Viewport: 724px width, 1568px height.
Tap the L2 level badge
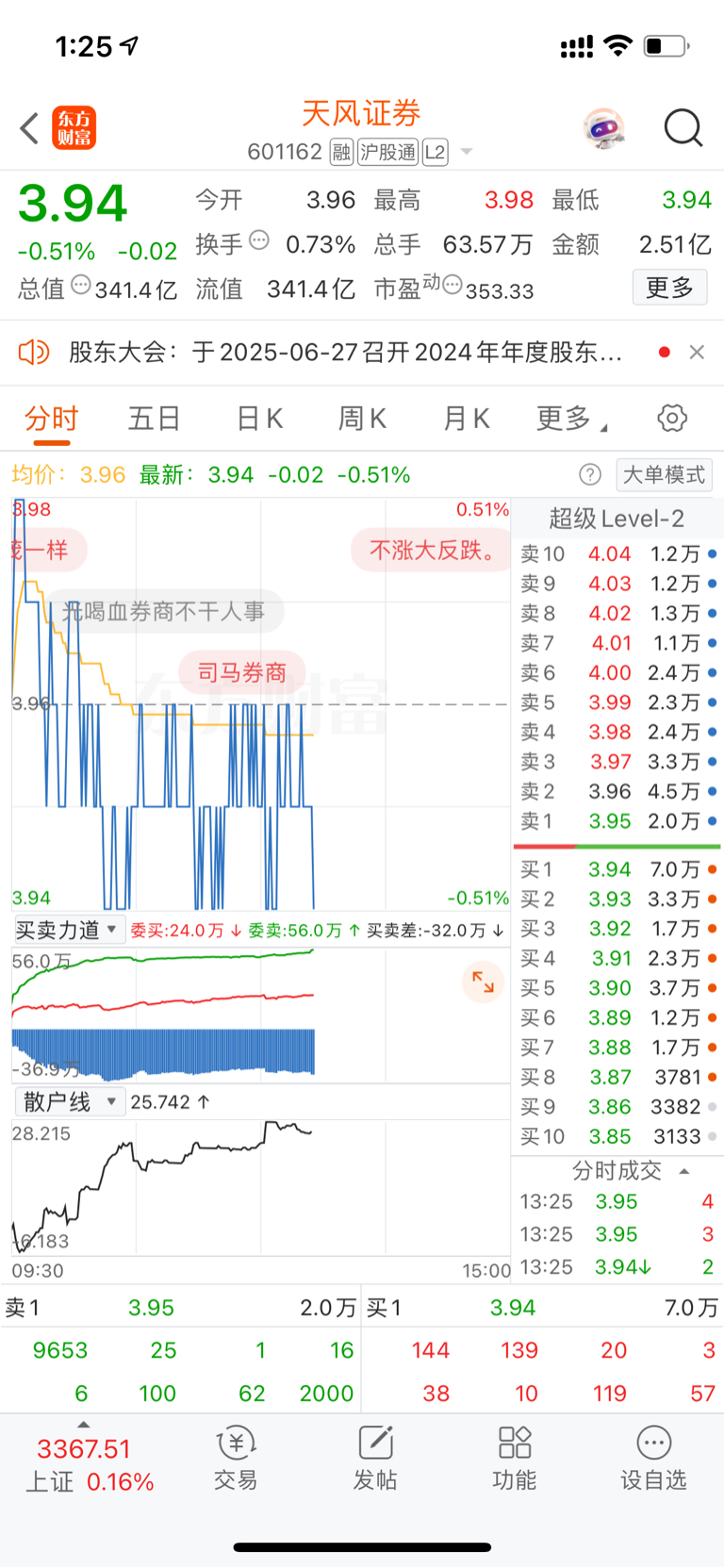click(435, 152)
